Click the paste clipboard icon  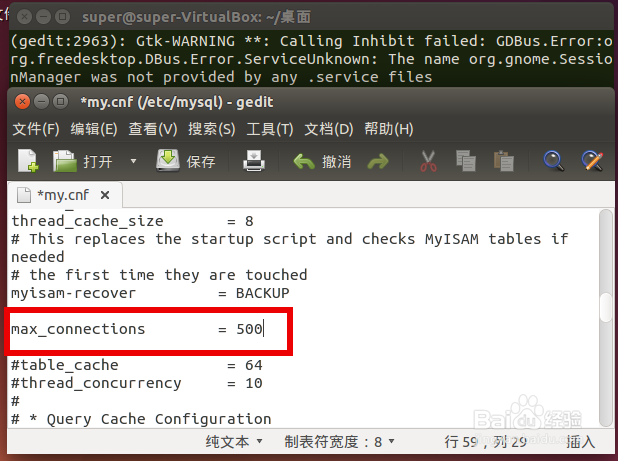click(504, 161)
